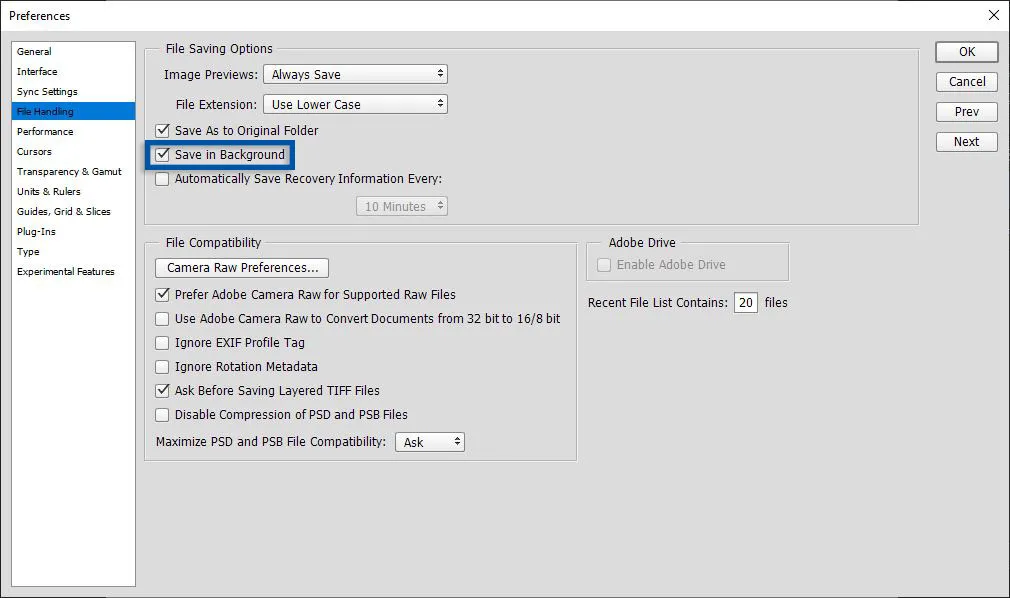This screenshot has height=598, width=1010.
Task: Uncheck Save in Background option
Action: click(x=163, y=155)
